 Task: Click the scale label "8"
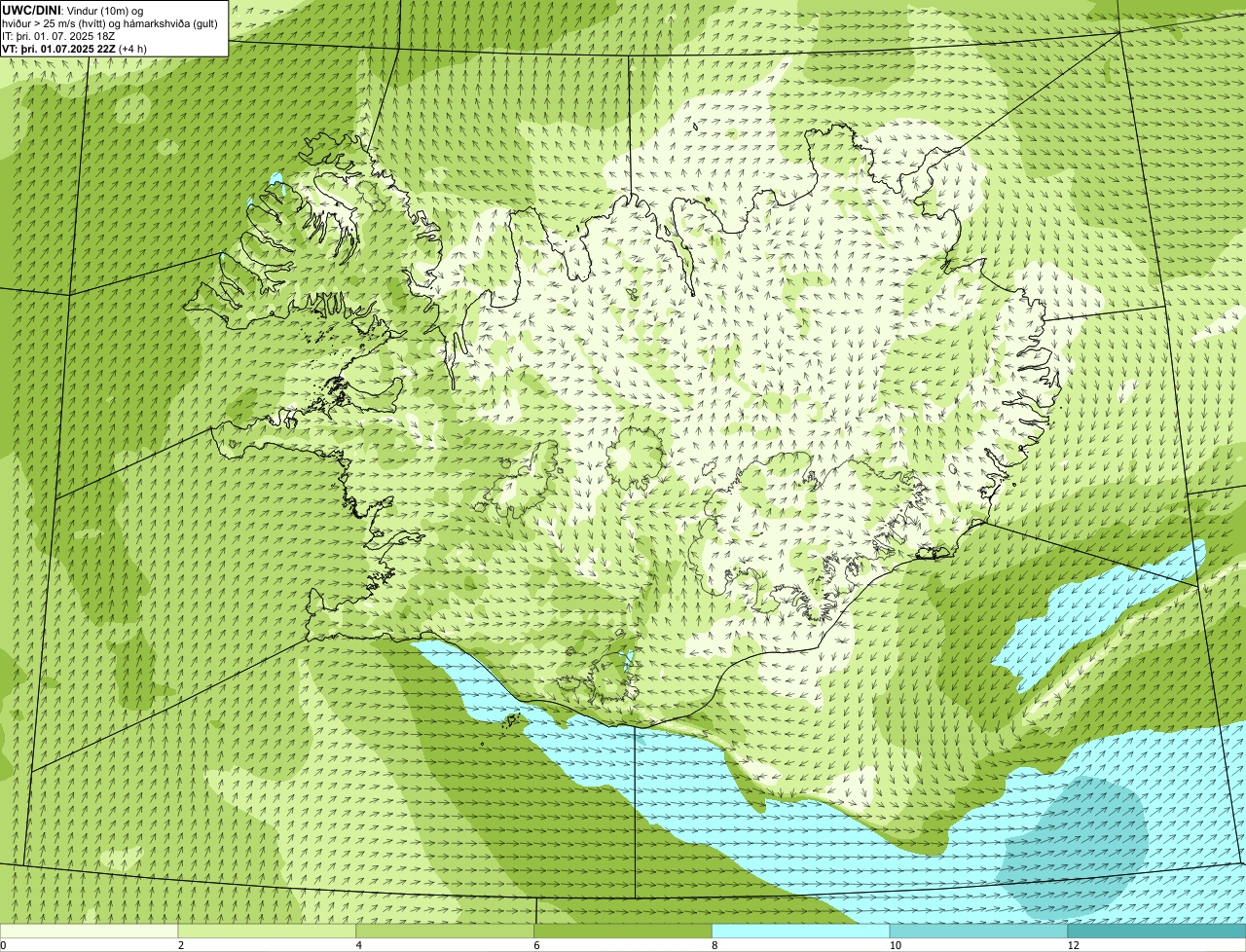click(x=715, y=945)
